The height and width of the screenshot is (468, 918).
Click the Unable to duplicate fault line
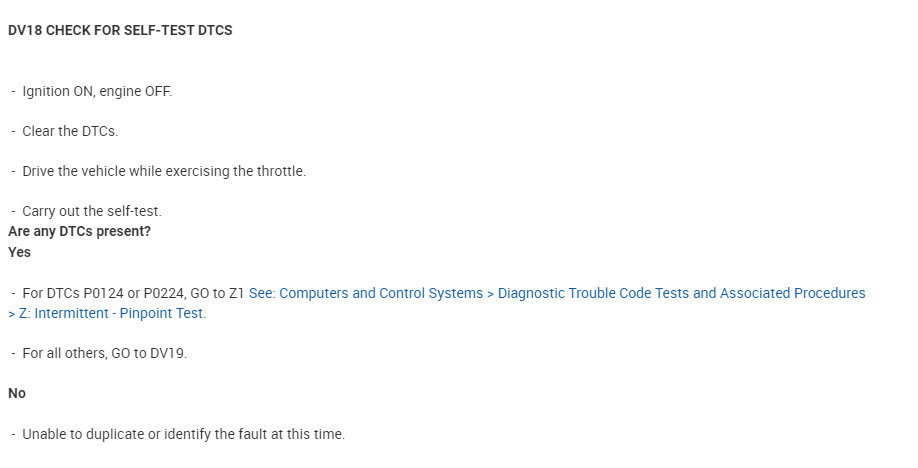[x=183, y=434]
